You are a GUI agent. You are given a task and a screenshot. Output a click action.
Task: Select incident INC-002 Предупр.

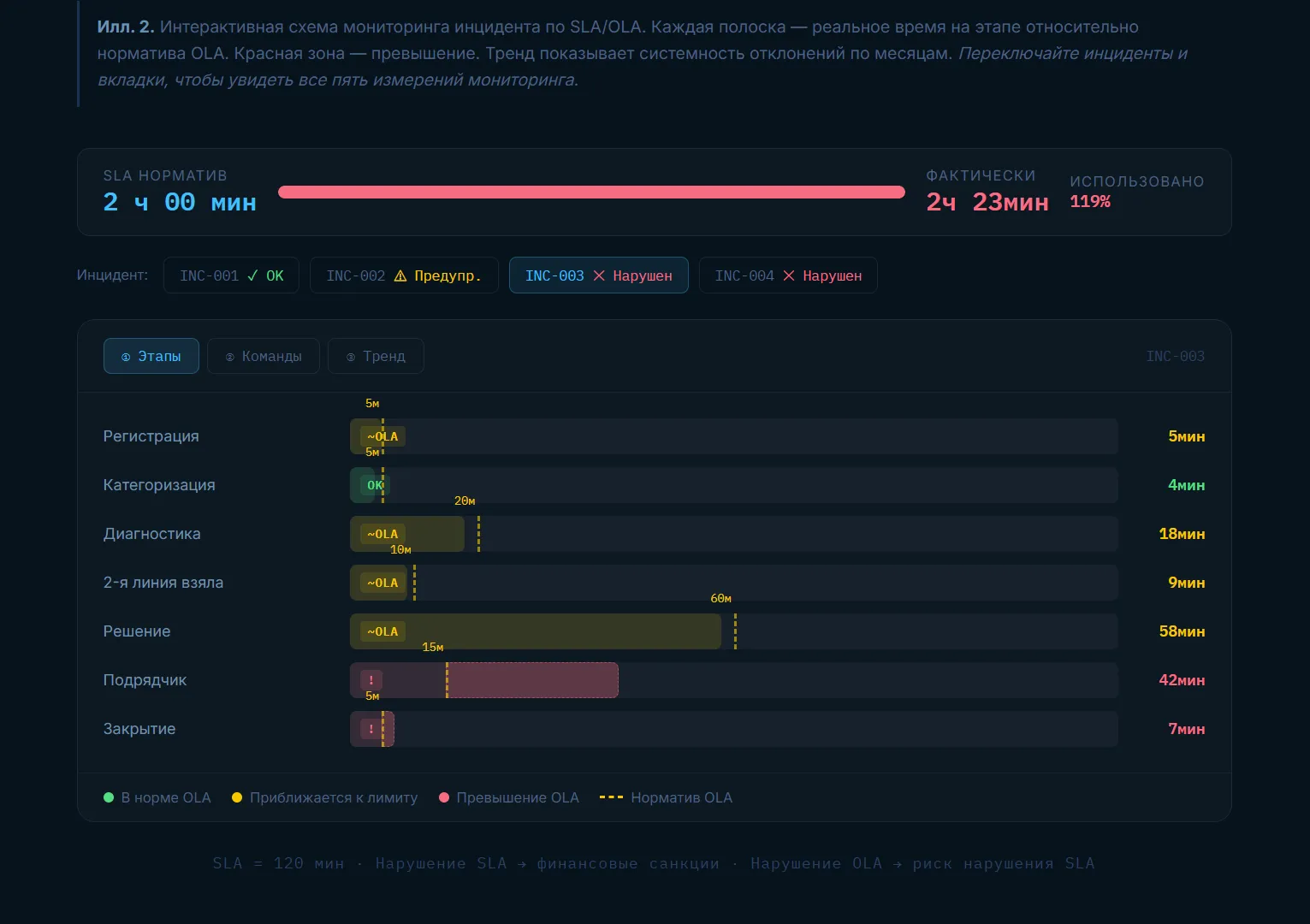(404, 275)
